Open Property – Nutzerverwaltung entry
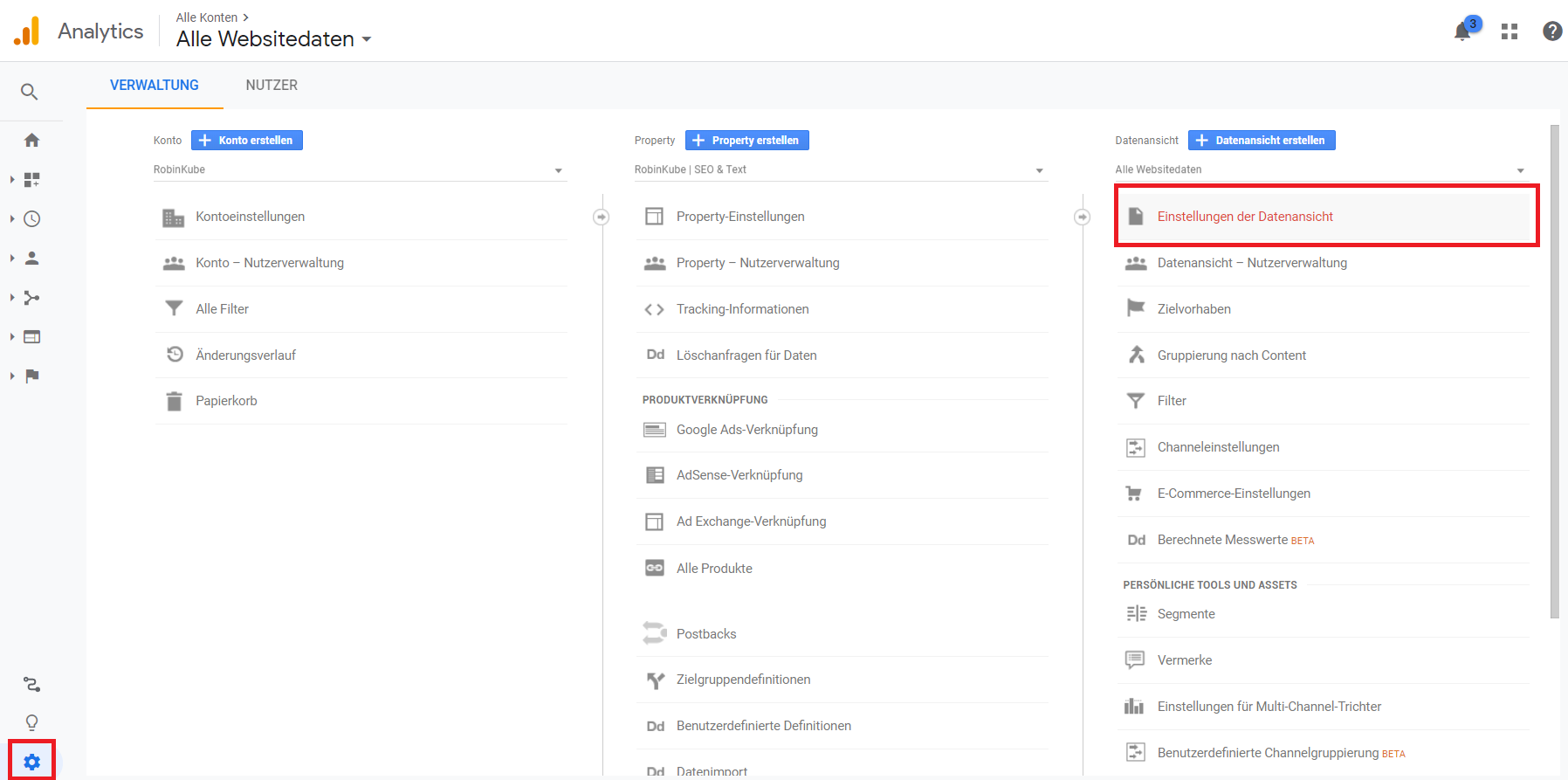This screenshot has width=1568, height=780. (842, 263)
